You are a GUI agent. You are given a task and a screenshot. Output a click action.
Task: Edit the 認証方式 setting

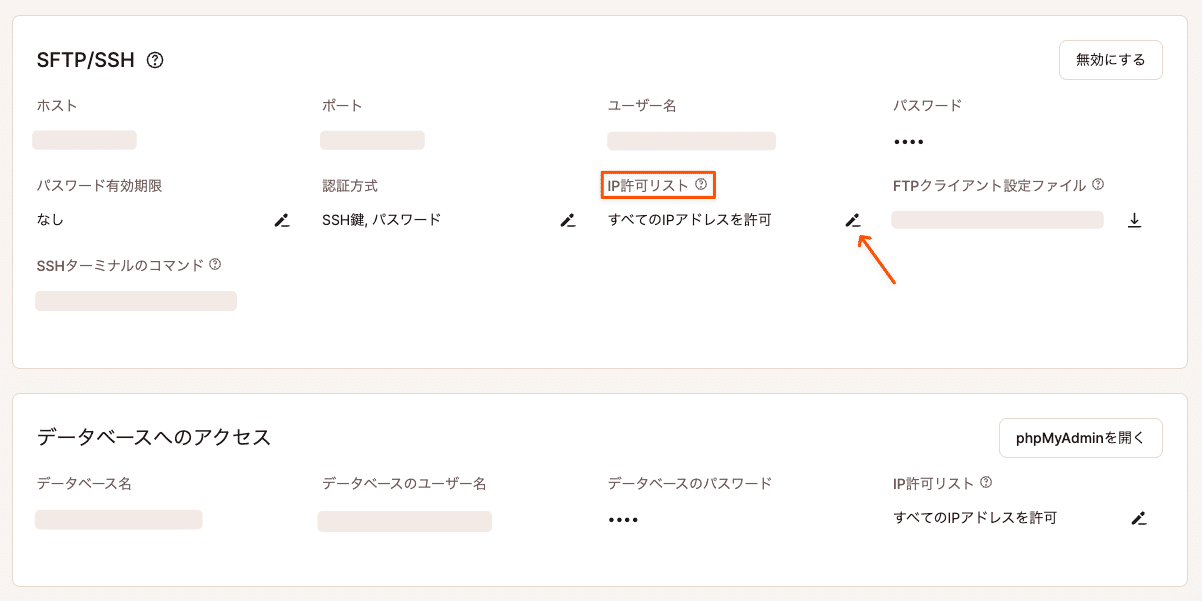coord(568,220)
